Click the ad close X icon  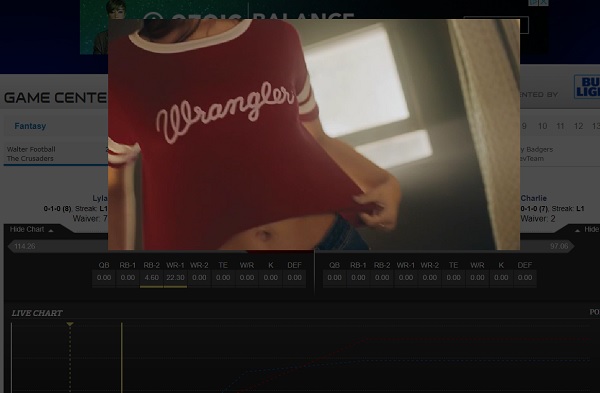point(544,3)
